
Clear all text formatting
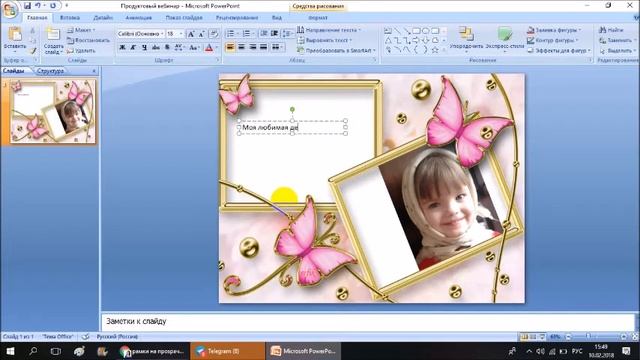pyautogui.click(x=214, y=34)
